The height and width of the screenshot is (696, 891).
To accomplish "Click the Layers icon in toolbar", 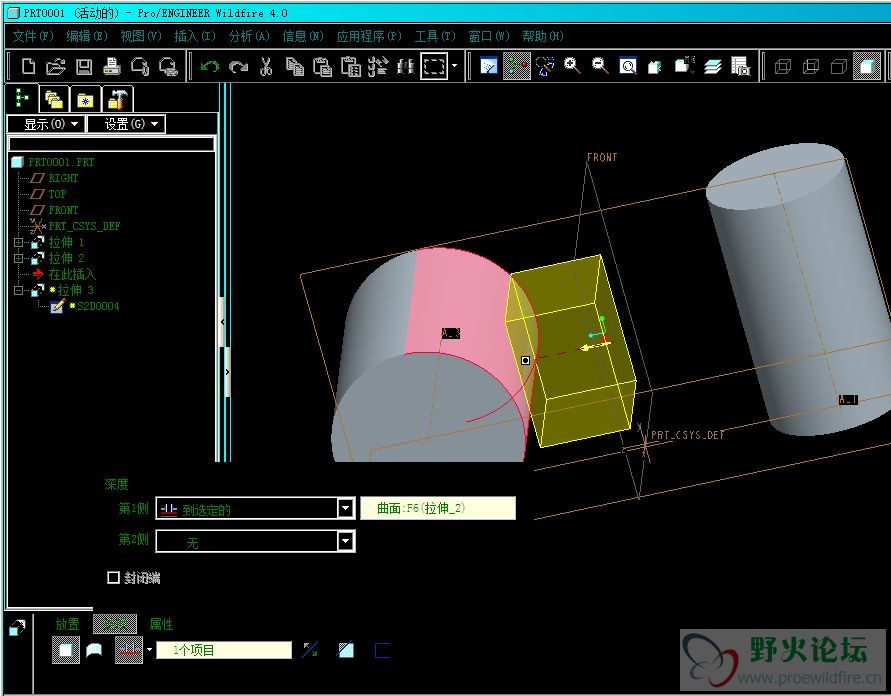I will tap(713, 66).
